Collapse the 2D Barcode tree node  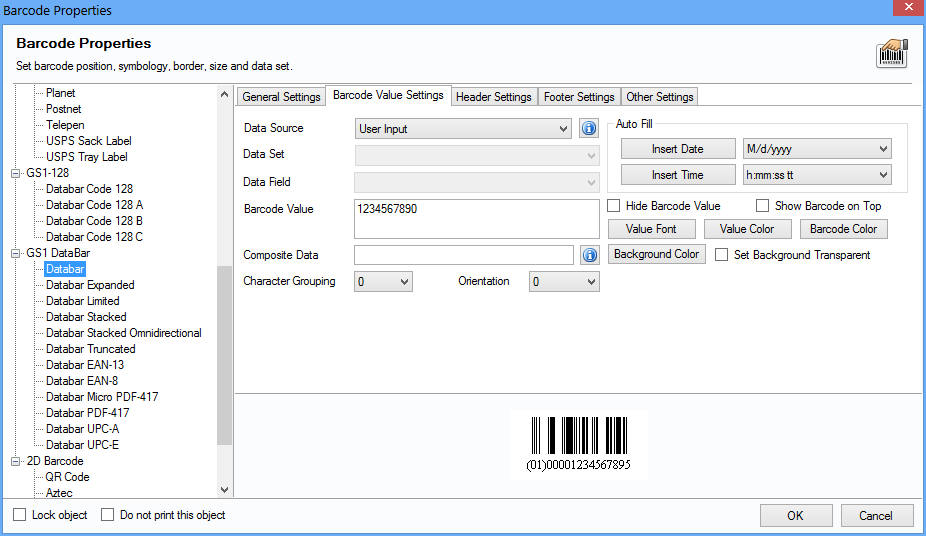[x=15, y=461]
